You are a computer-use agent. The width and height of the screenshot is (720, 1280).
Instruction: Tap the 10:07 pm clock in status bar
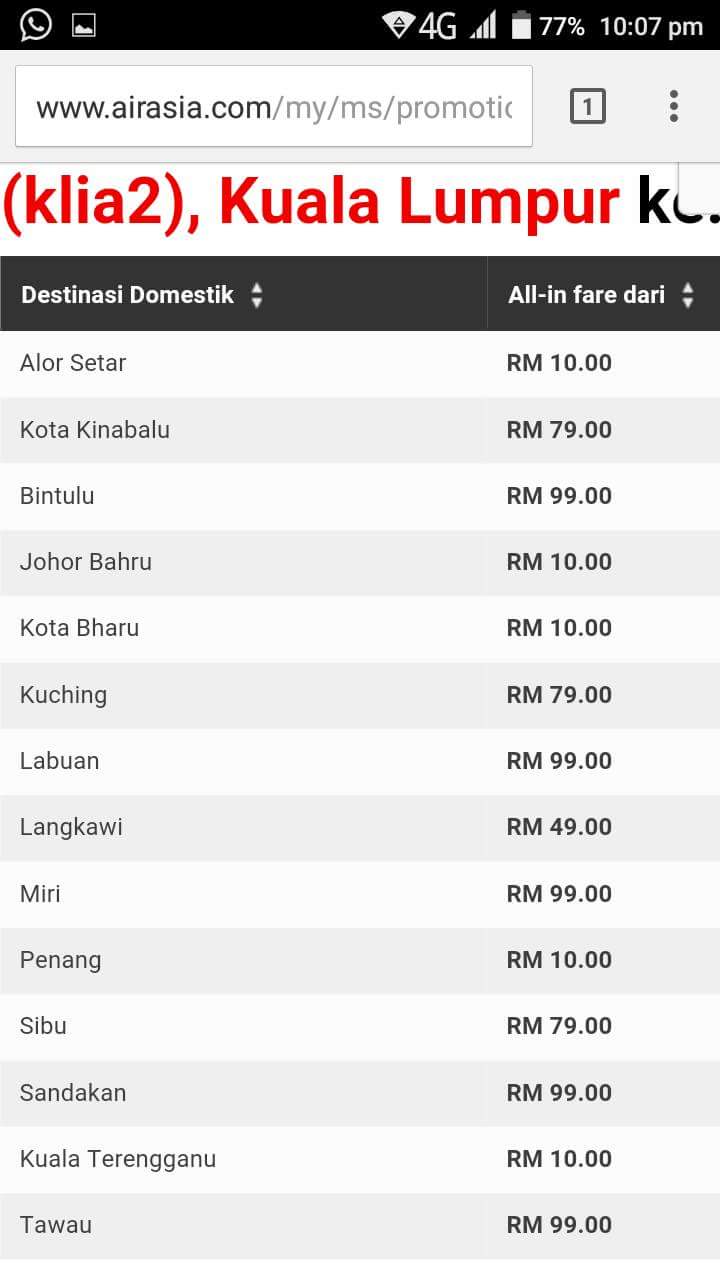[651, 26]
